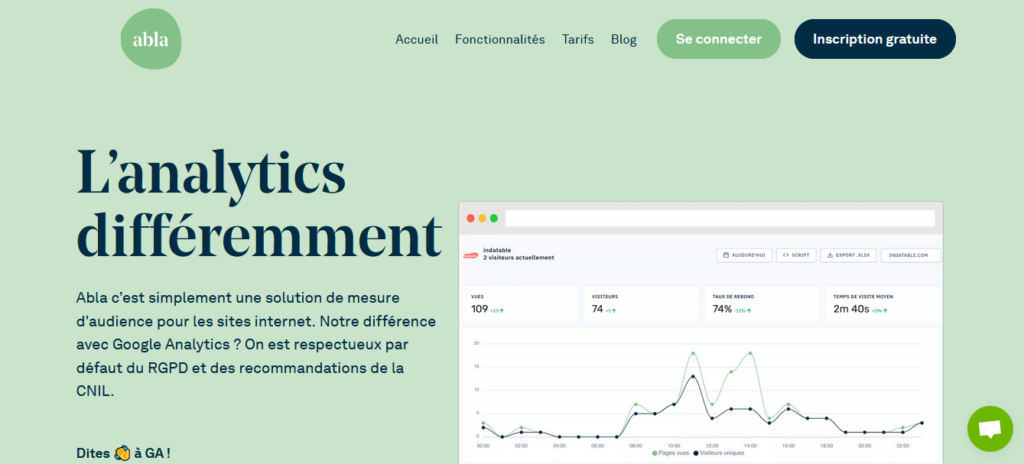Click the green window dot in mockup
Viewport: 1024px width, 464px height.
click(x=494, y=218)
